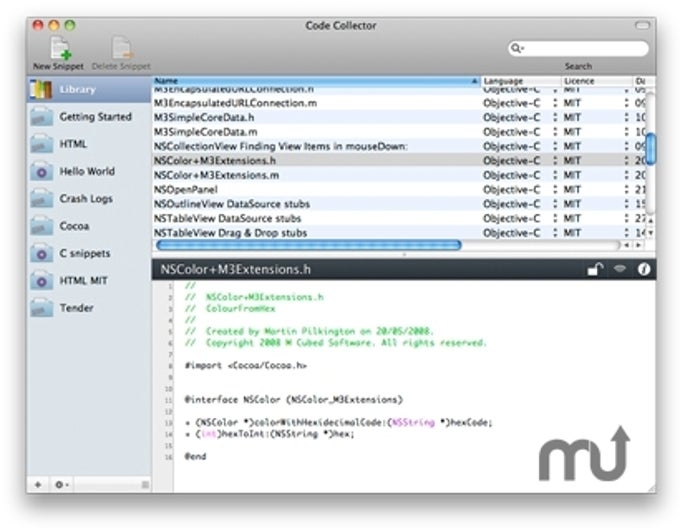Open the Crash Logs folder

click(x=89, y=199)
